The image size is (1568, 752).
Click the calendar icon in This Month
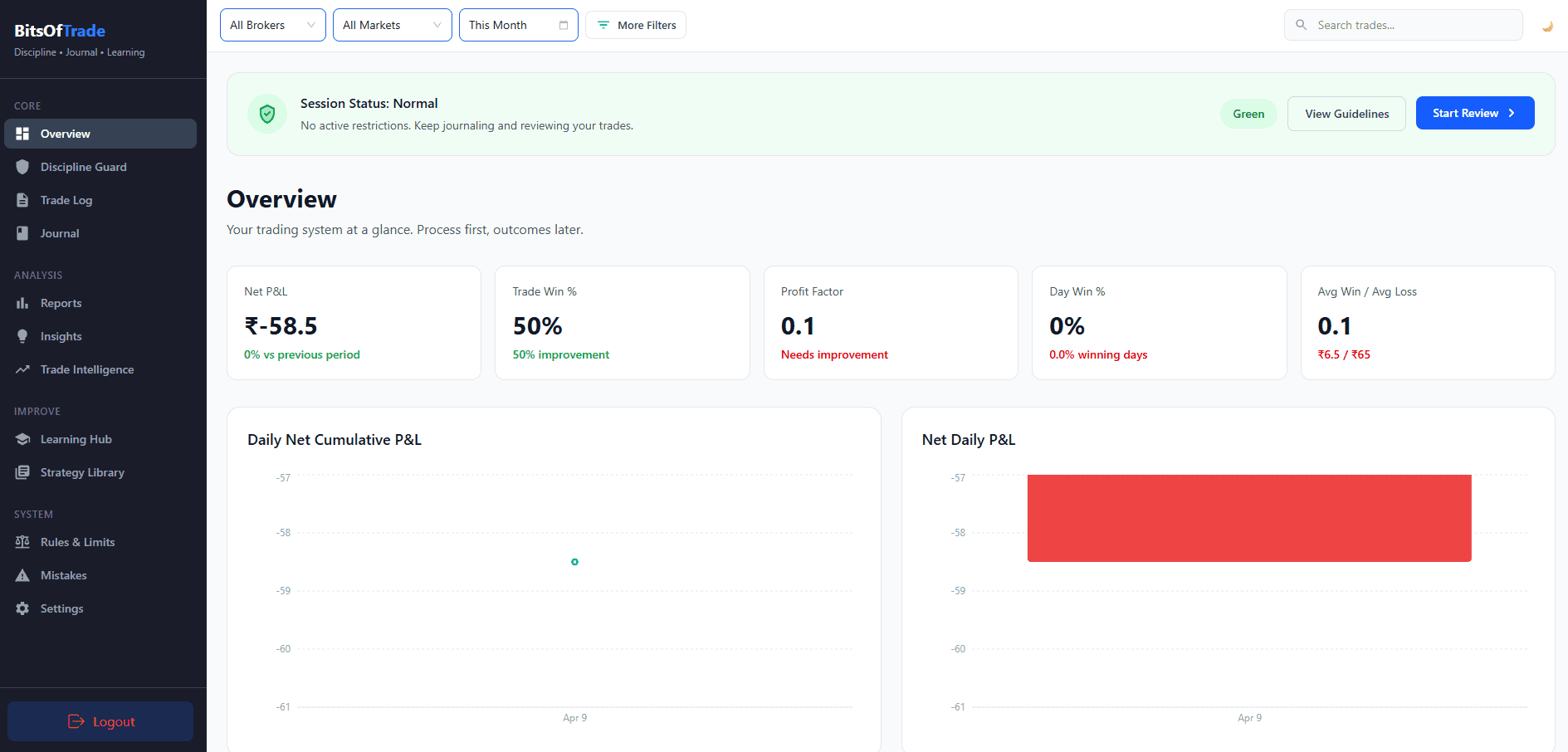tap(564, 25)
